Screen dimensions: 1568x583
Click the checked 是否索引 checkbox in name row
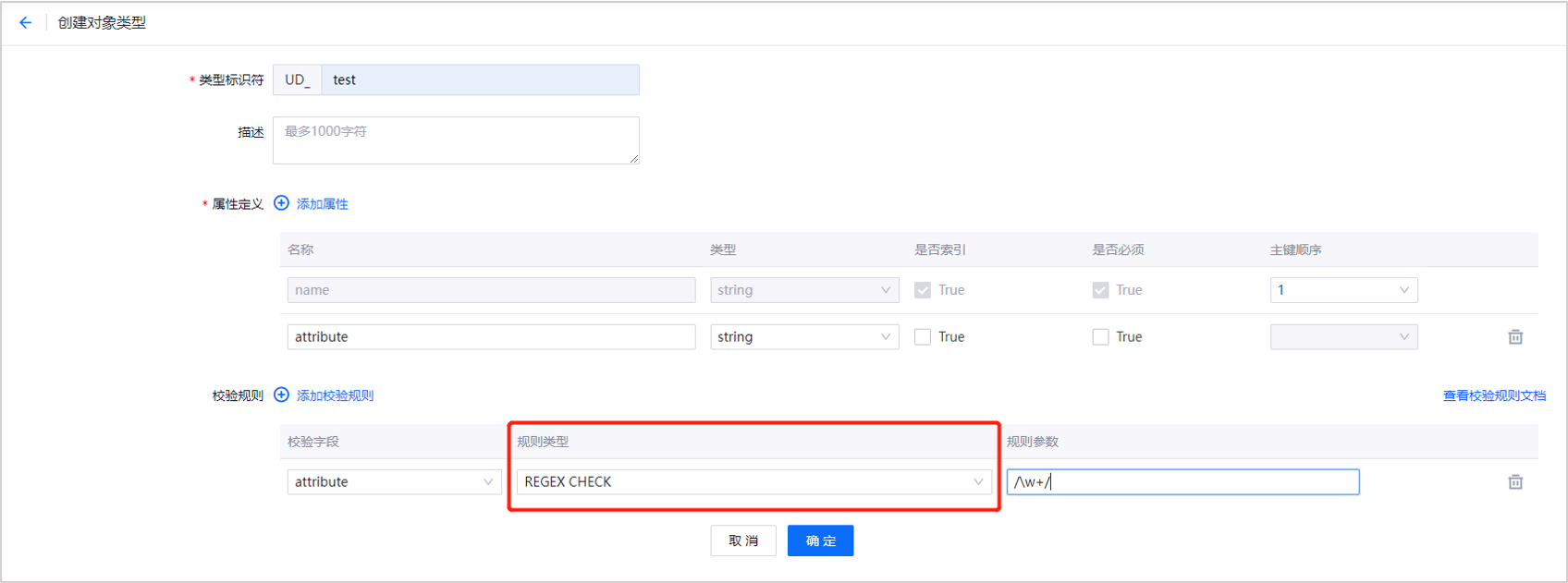923,290
